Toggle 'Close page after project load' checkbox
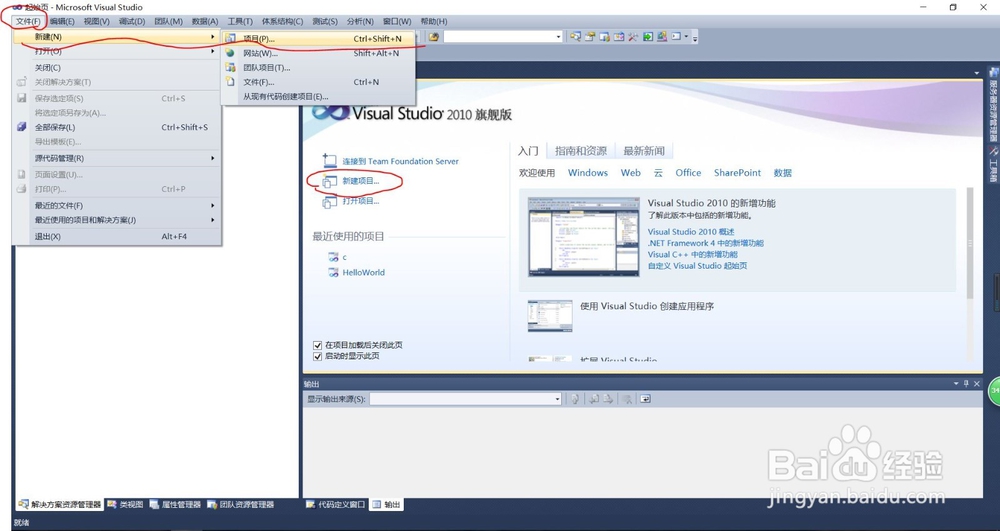The image size is (1000, 531). 317,345
